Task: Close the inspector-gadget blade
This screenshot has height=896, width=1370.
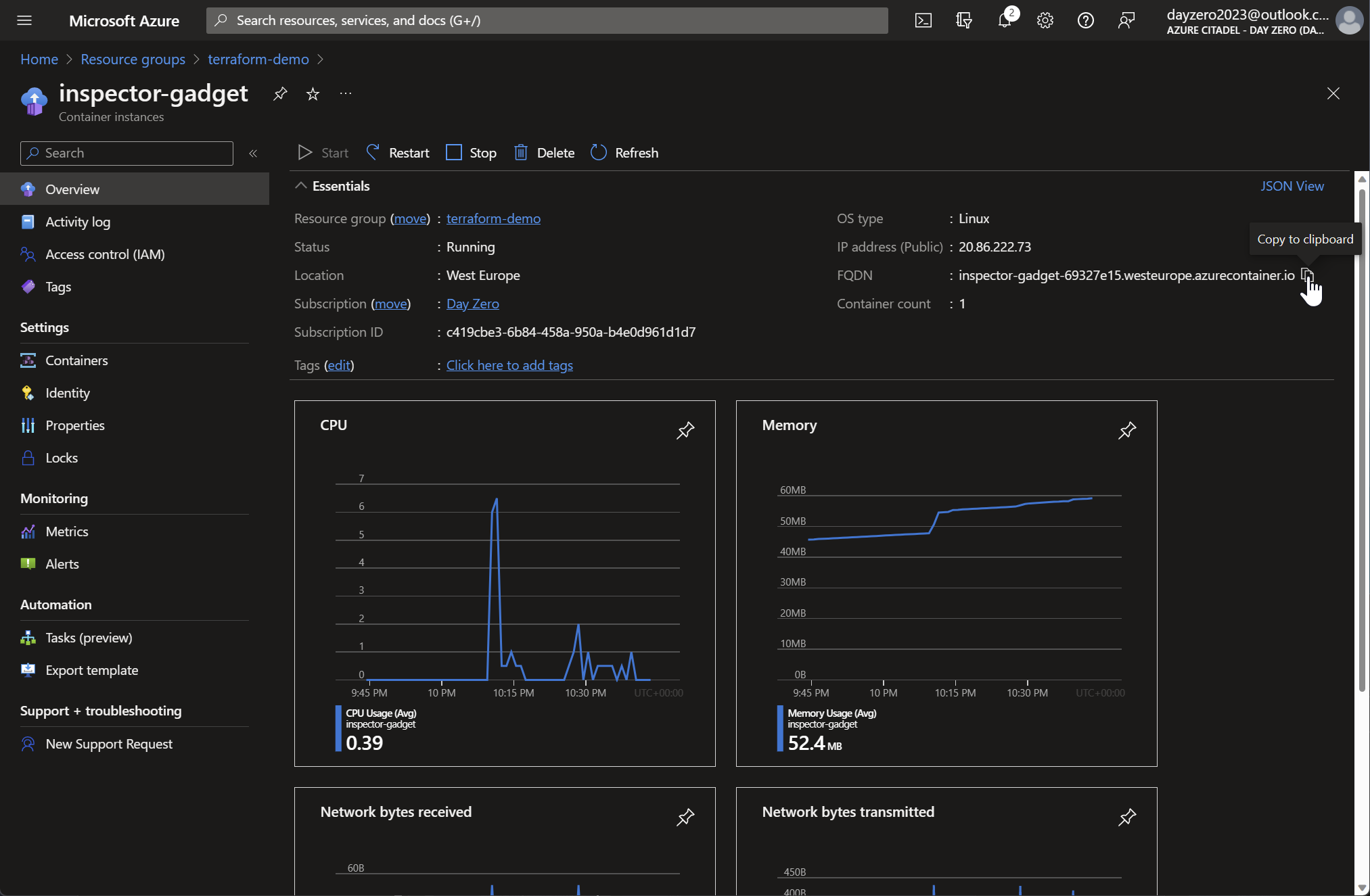Action: coord(1333,93)
